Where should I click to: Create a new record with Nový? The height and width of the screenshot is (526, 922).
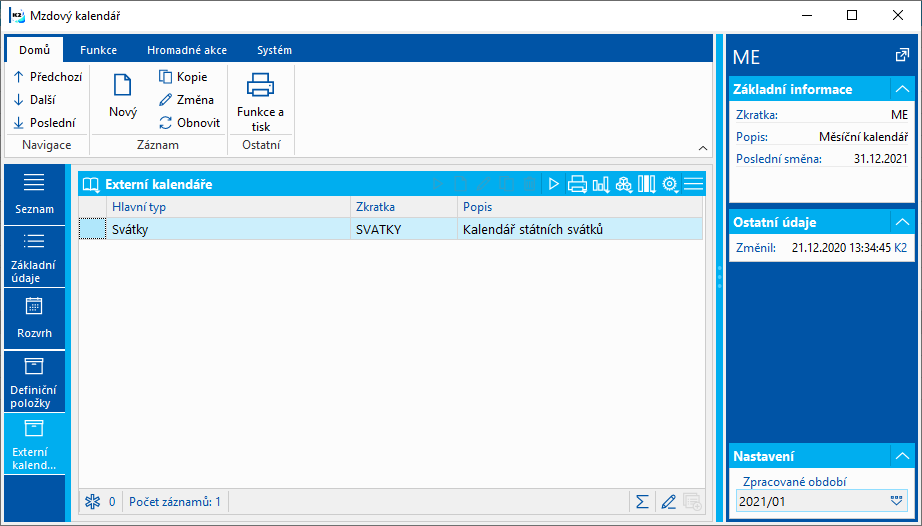click(123, 97)
